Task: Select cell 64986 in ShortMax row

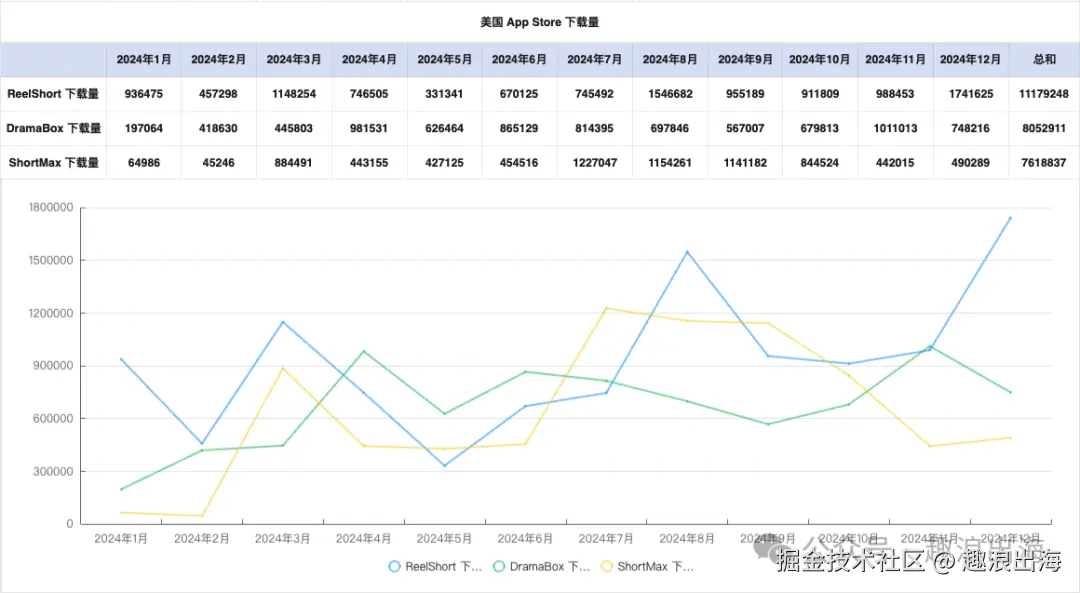Action: [x=143, y=163]
